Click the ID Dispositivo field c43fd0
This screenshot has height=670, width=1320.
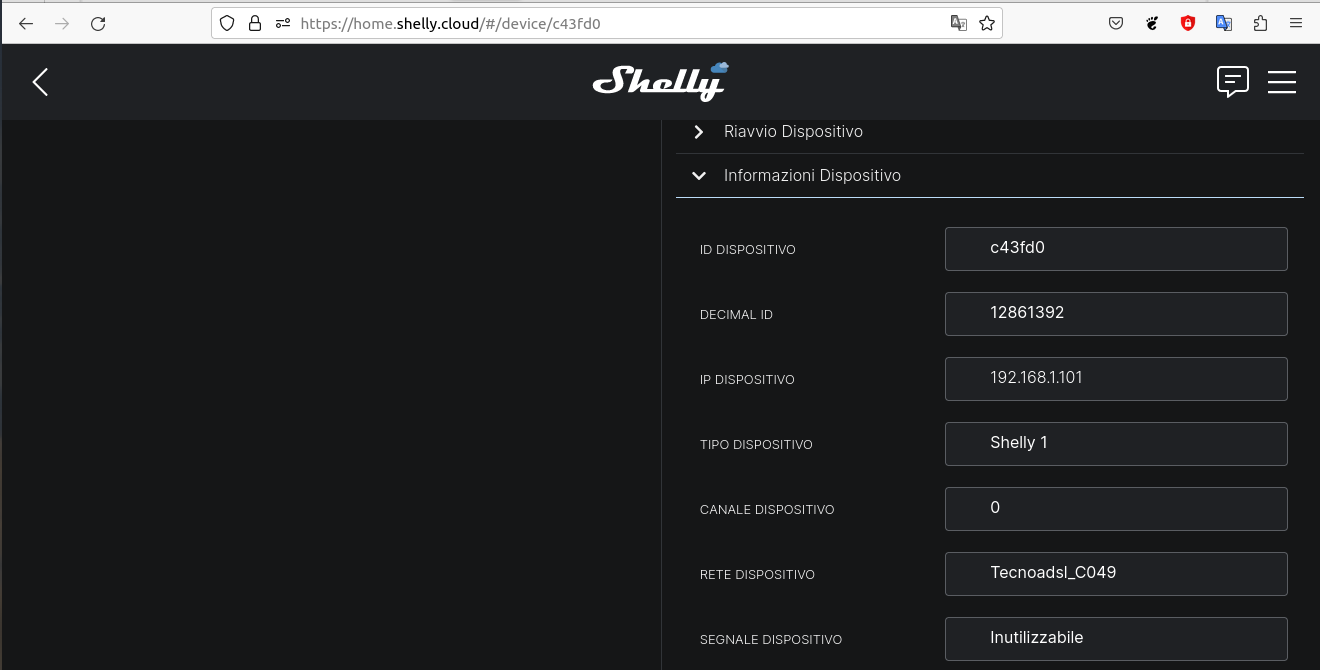click(1116, 249)
